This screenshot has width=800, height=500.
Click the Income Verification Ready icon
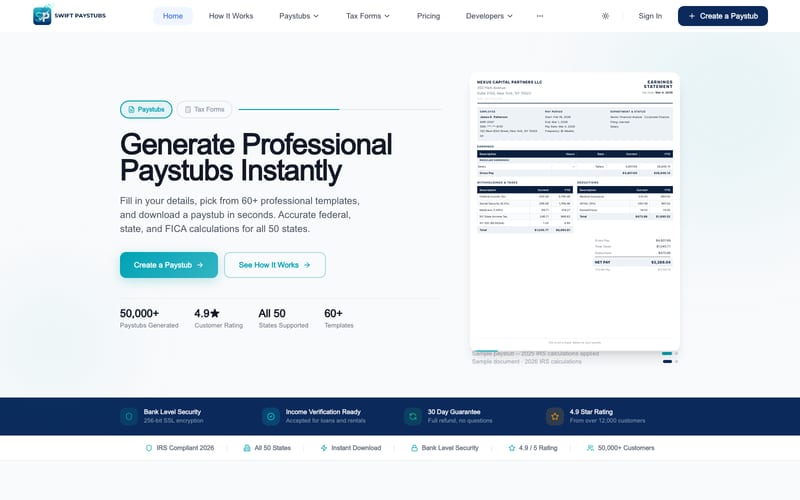coord(270,416)
